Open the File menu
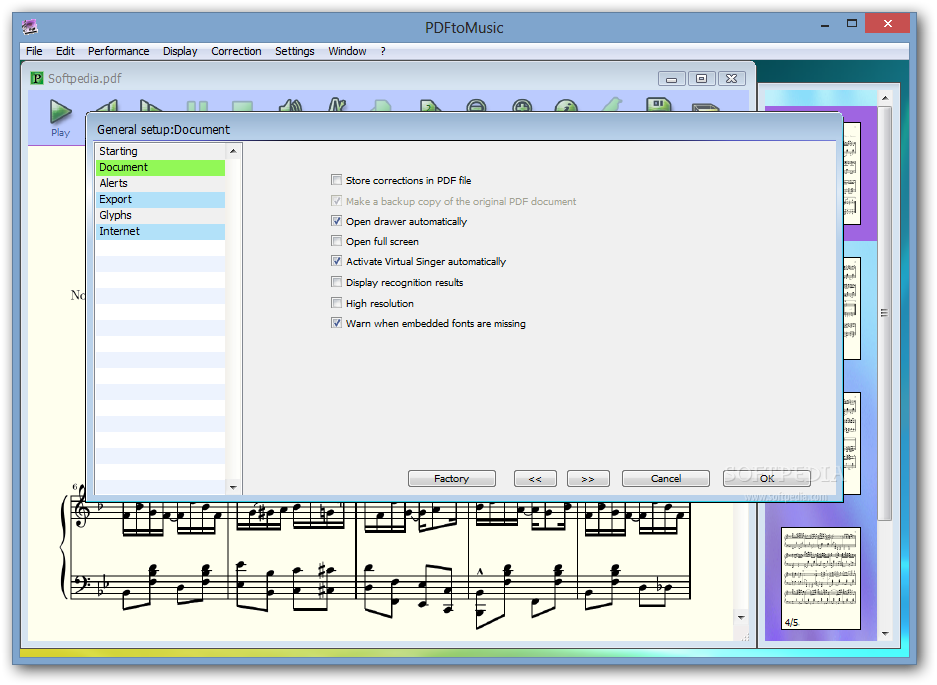 point(34,51)
